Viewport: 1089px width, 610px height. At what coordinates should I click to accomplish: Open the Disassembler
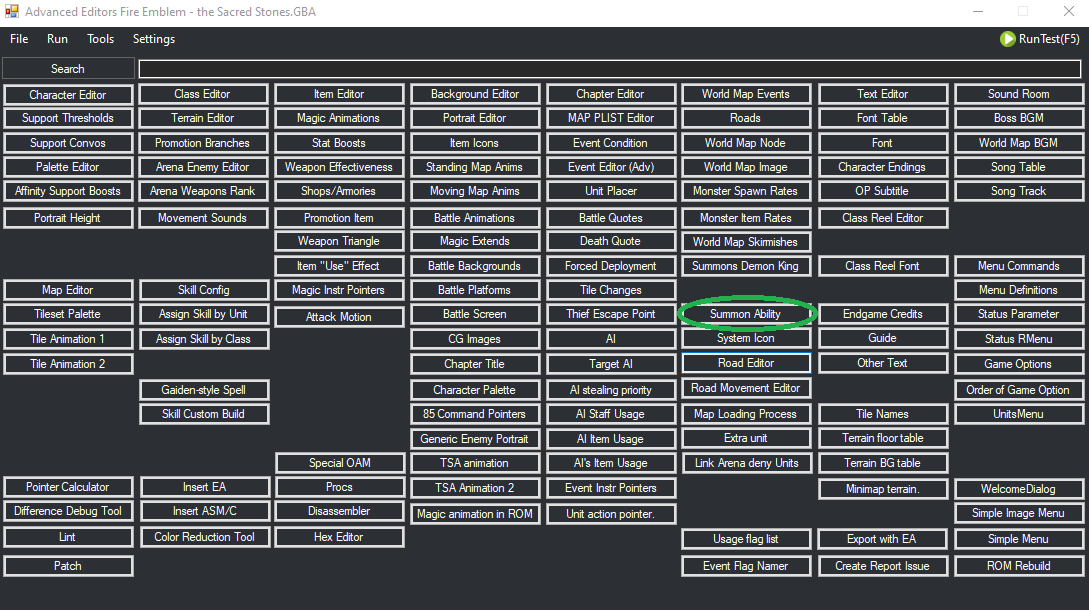coord(339,511)
